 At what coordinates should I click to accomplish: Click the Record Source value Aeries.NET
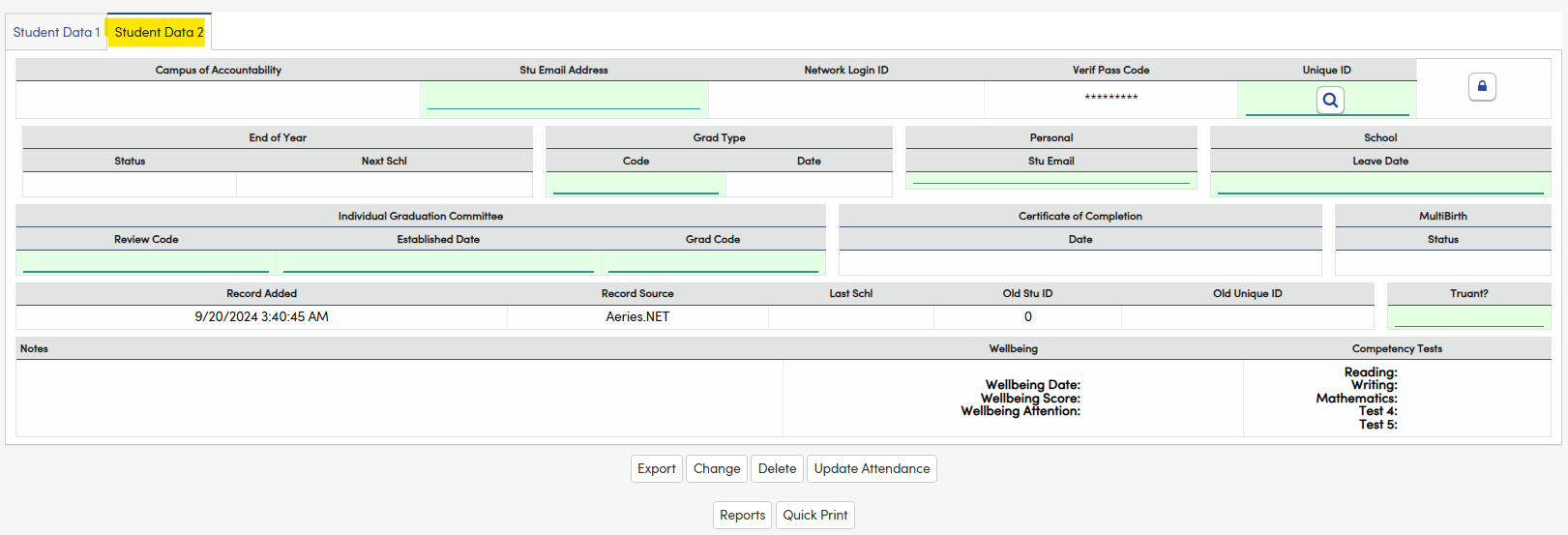pos(637,316)
